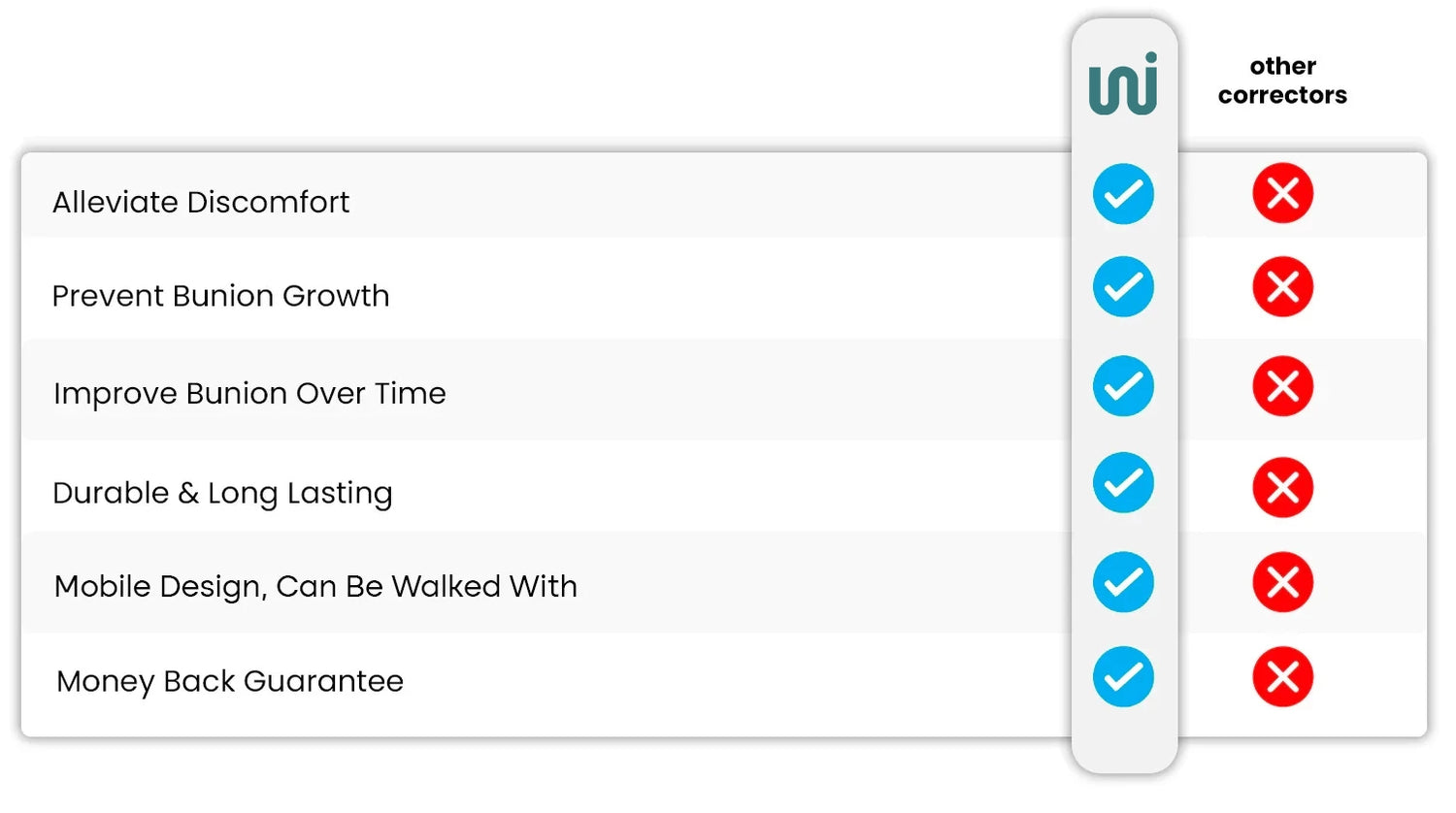Click blue checkmark for Prevent Bunion Growth

coord(1123,287)
